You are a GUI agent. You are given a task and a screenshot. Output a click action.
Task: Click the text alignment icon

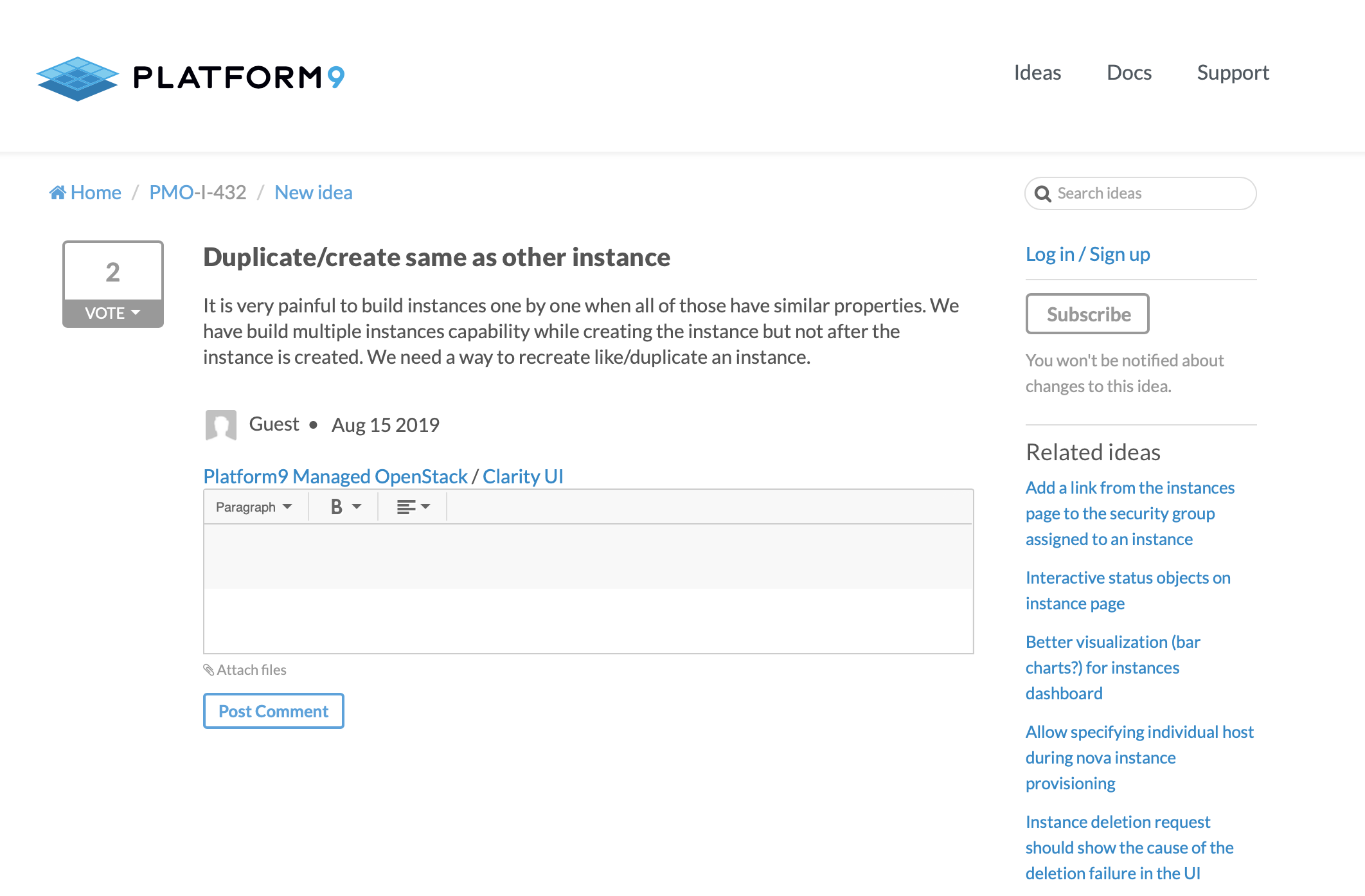point(406,507)
